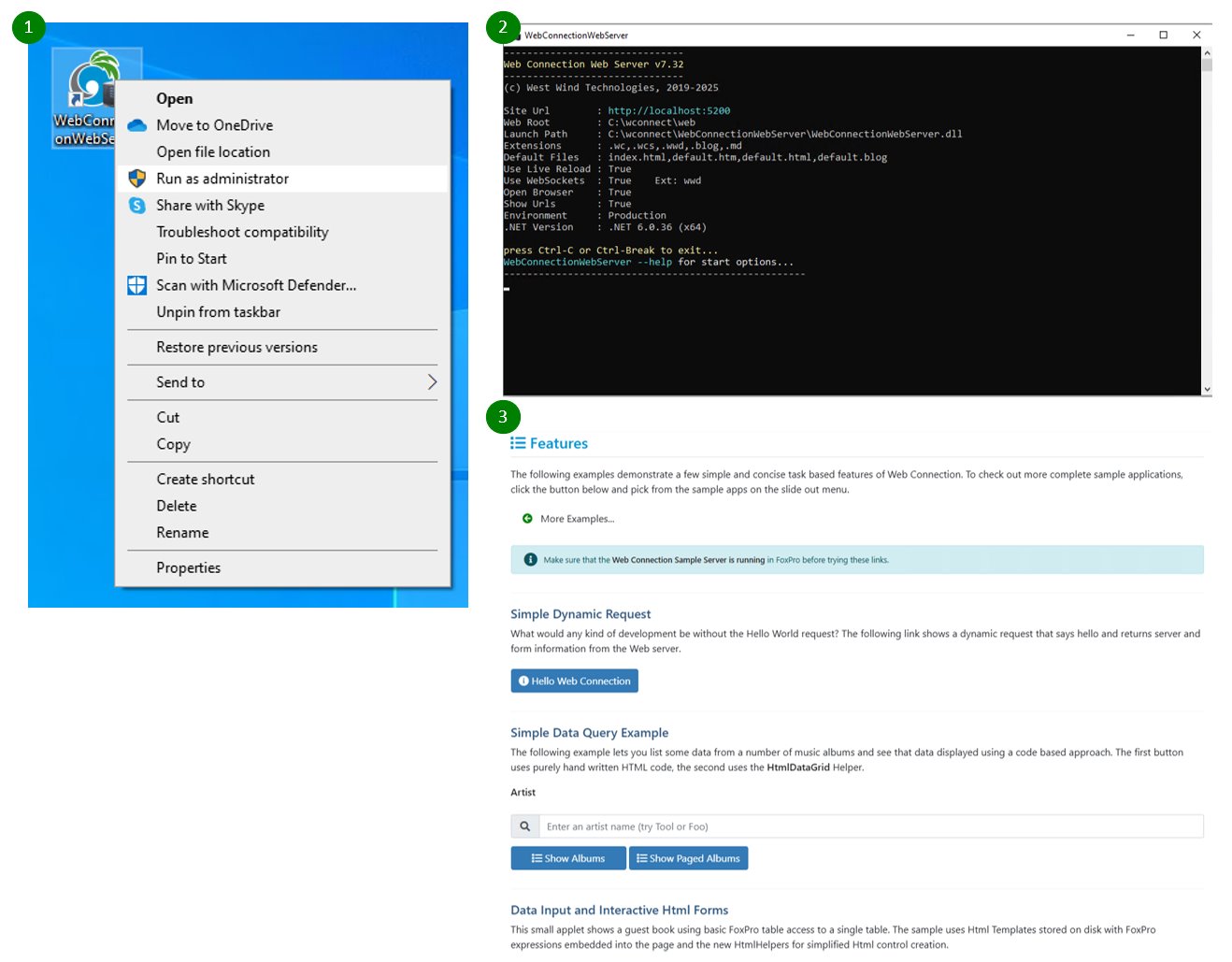Click the 'C:\wconnect\web' Web Root value
This screenshot has height=962, width=1232.
click(652, 122)
